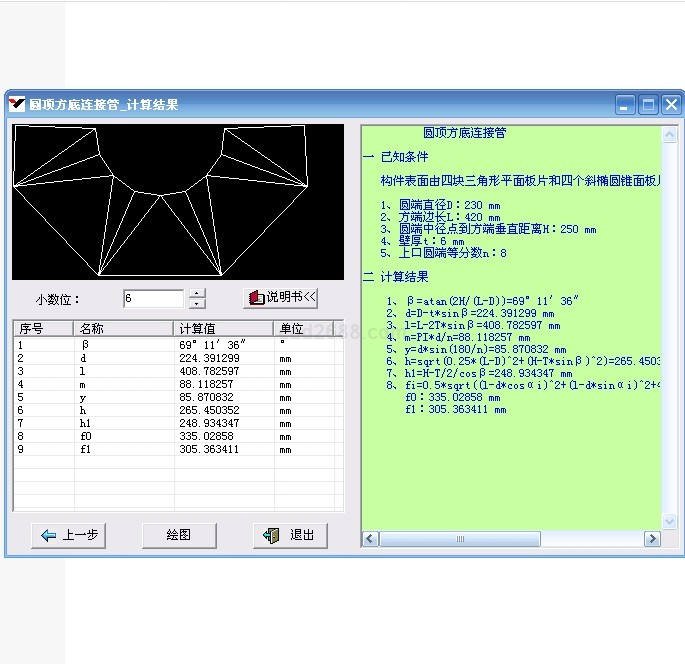Click the unfolded pattern preview diagram
The image size is (685, 664).
point(177,201)
